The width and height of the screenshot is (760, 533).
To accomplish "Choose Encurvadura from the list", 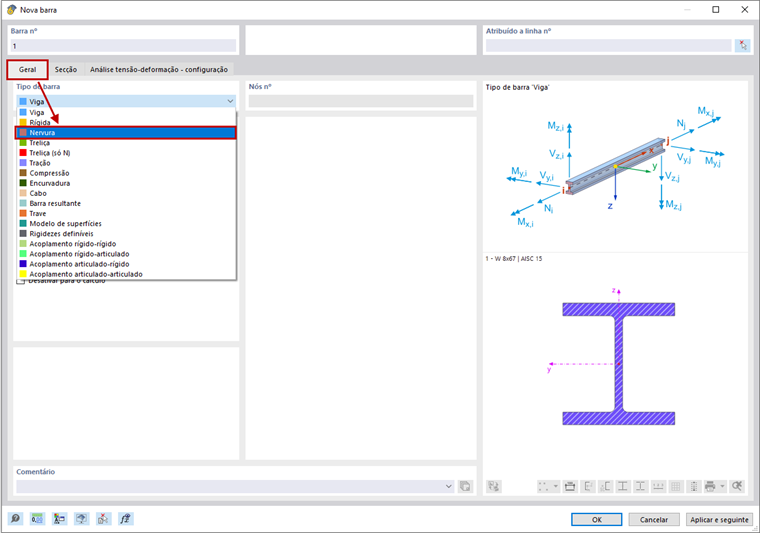I will point(126,183).
